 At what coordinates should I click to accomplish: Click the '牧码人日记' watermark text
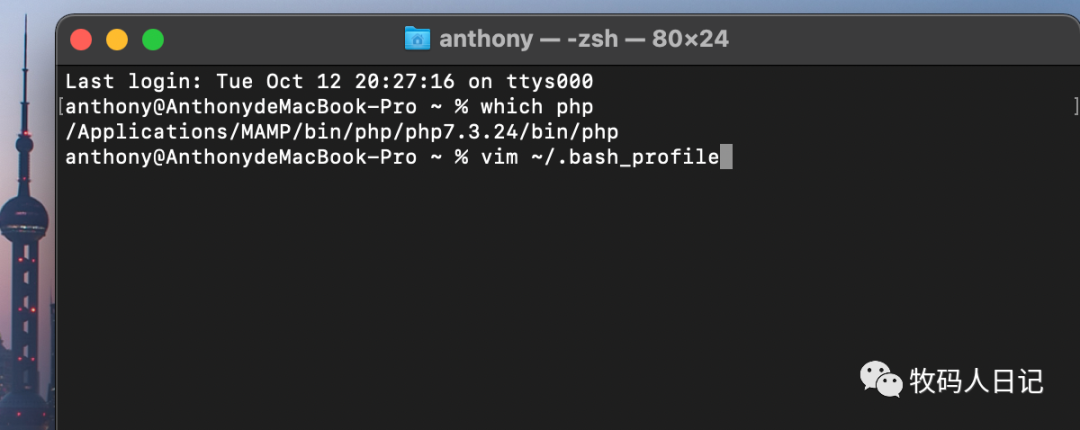pos(975,380)
